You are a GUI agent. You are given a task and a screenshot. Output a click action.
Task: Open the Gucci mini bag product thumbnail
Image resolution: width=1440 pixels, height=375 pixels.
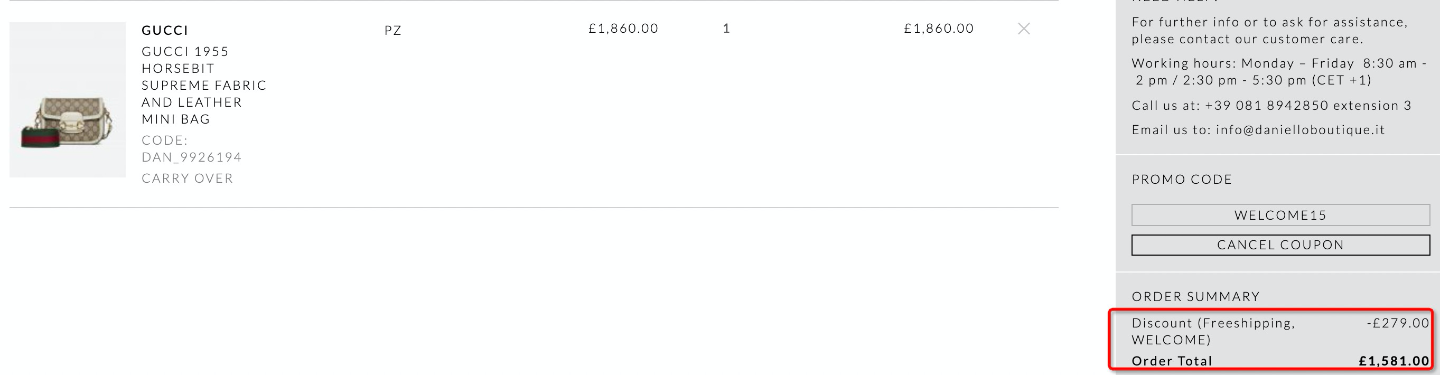coord(68,100)
